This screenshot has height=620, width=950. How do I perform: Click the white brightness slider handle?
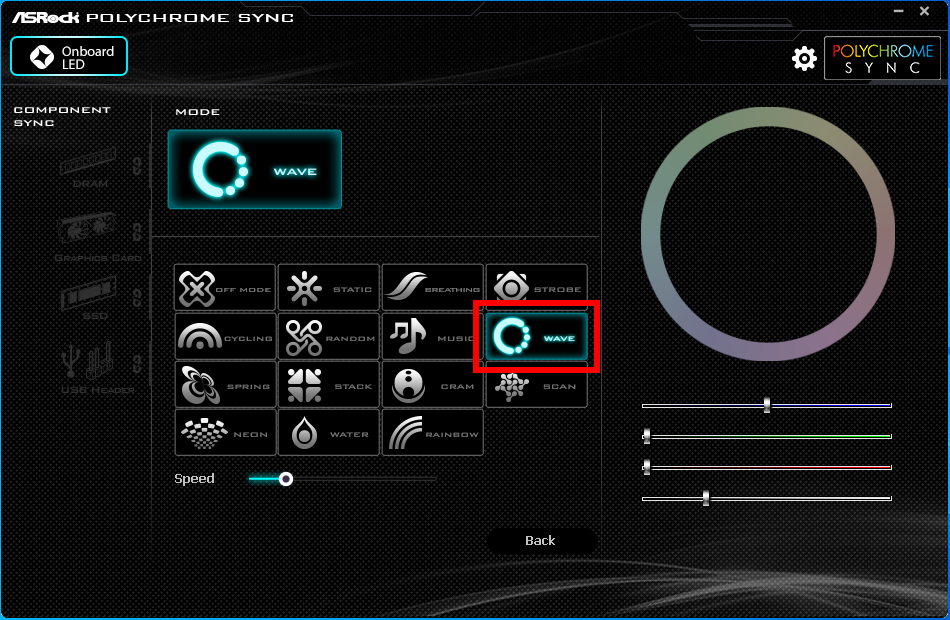tap(706, 498)
